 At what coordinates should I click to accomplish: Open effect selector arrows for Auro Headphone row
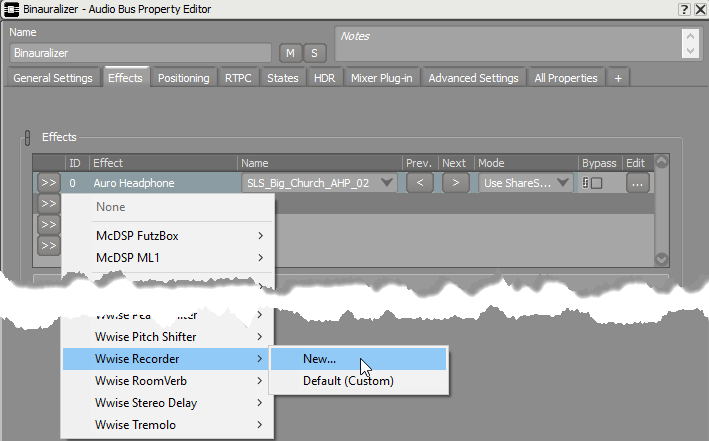point(49,183)
